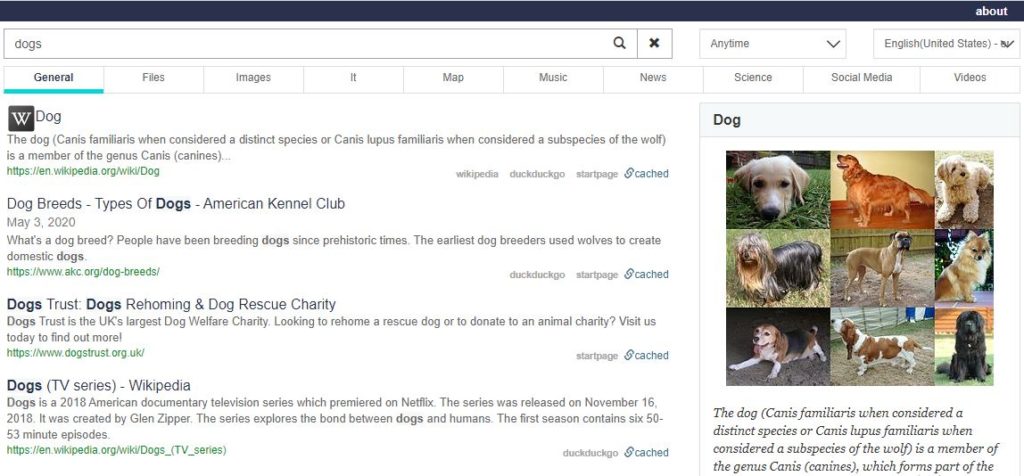This screenshot has height=476, width=1024.
Task: Click duckduckgo tag on Kennel Club result
Action: pos(537,275)
